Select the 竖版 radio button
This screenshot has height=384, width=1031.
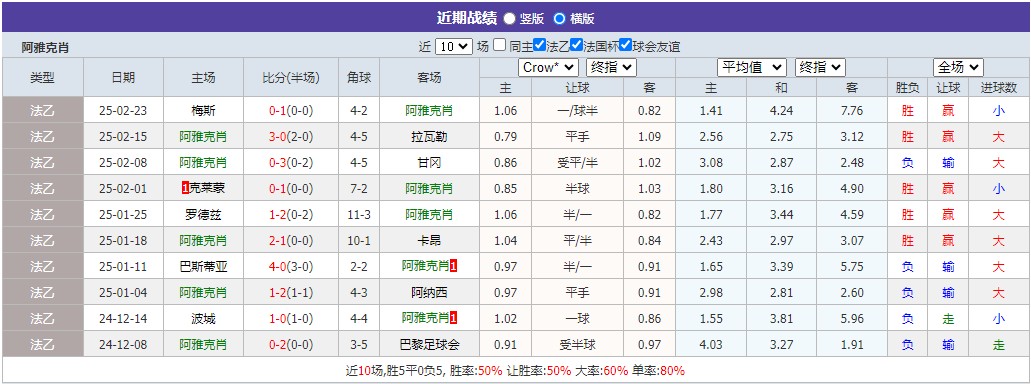click(x=510, y=18)
